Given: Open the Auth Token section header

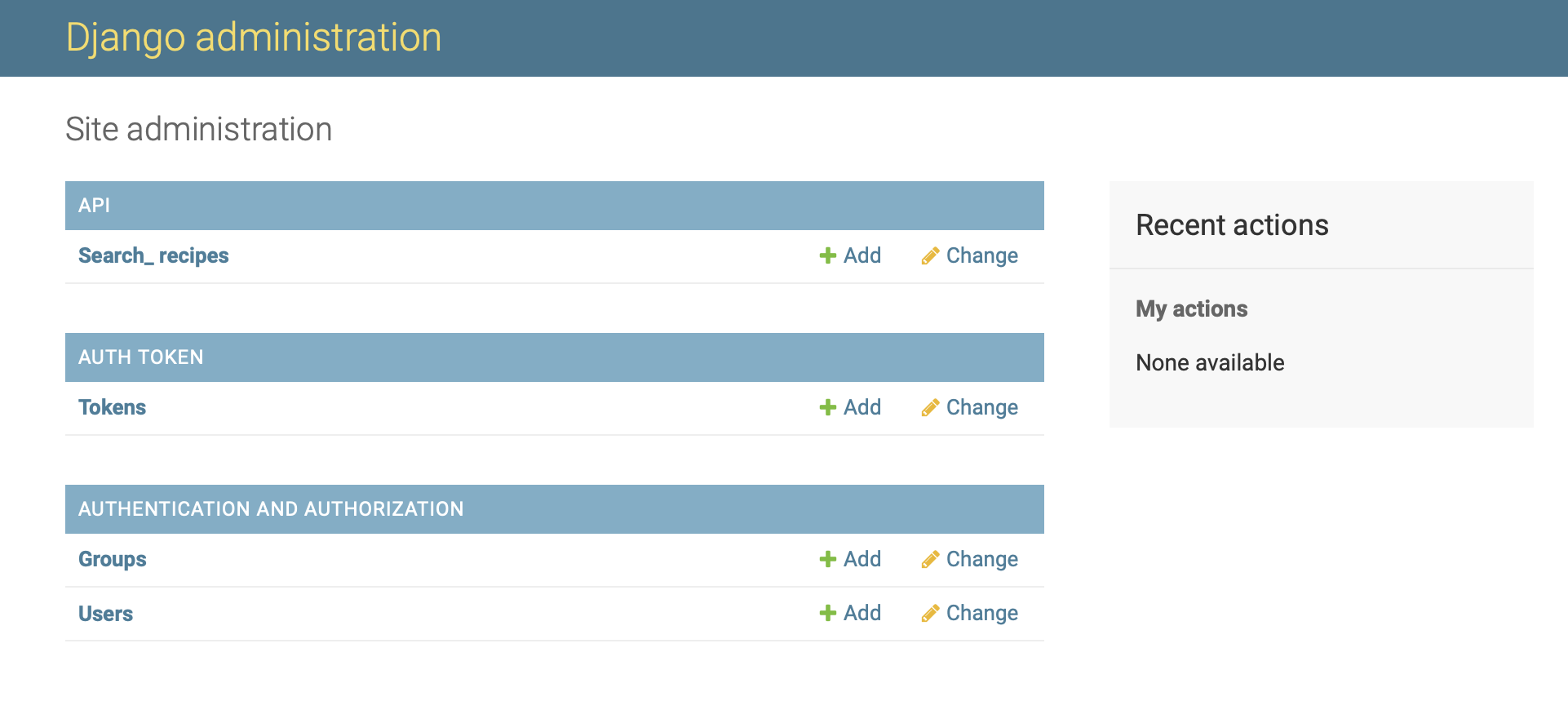Looking at the screenshot, I should click(x=141, y=357).
